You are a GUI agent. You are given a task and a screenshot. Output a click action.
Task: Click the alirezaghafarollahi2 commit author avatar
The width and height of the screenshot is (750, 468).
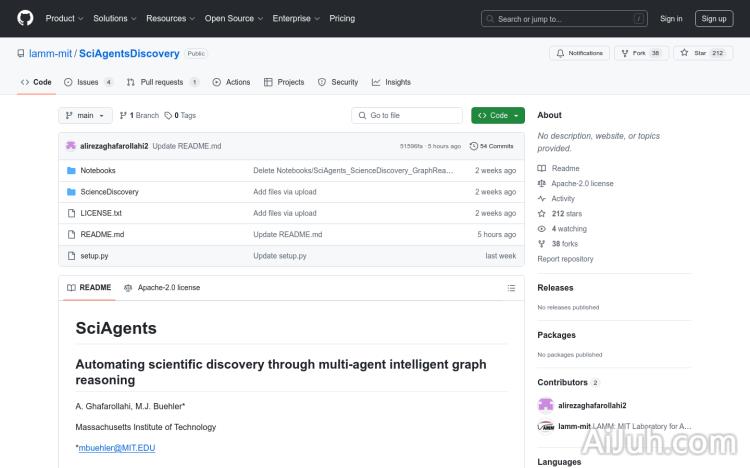pyautogui.click(x=71, y=146)
